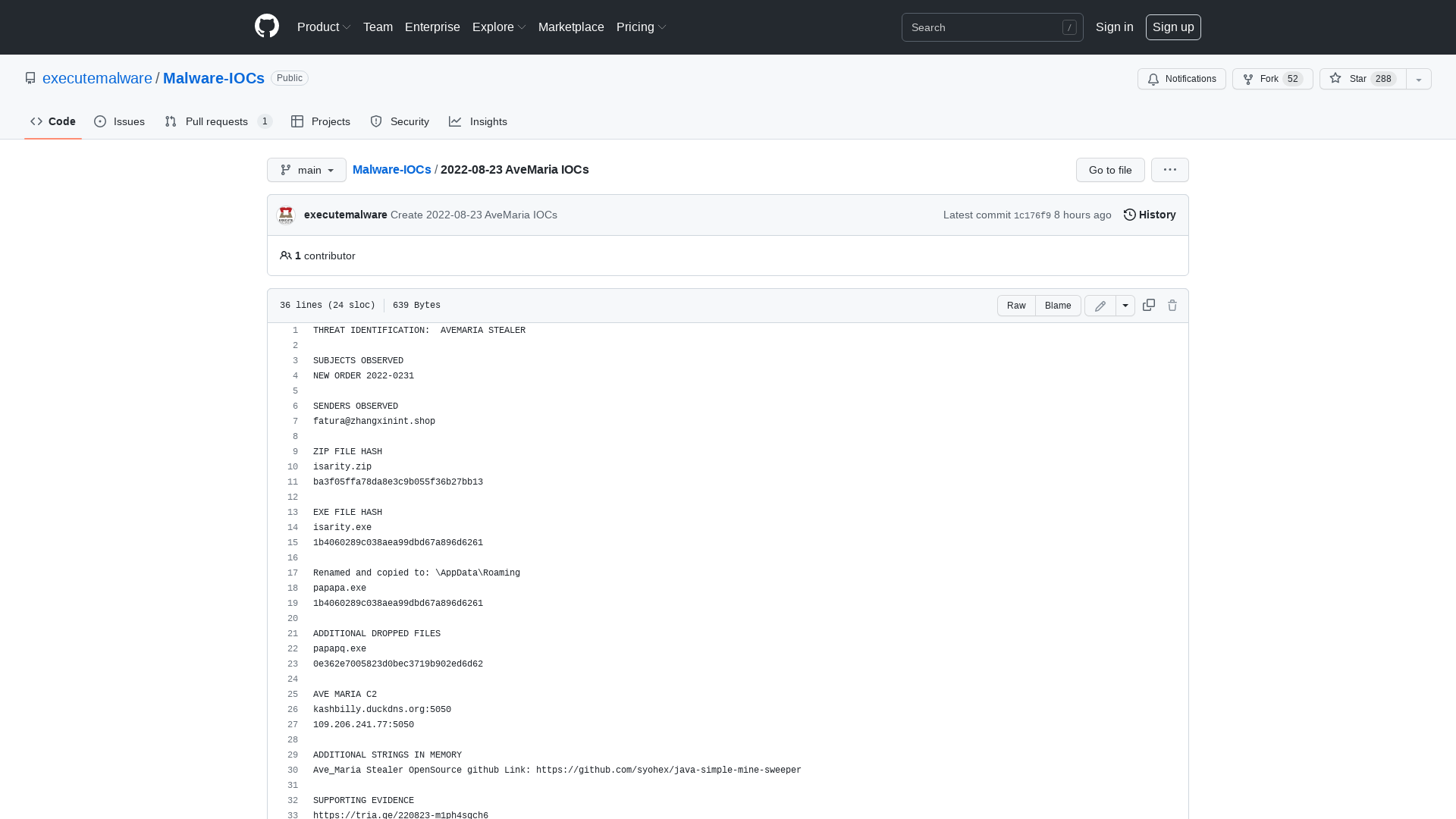Open the repository book icon next to executemalware
The height and width of the screenshot is (819, 1456).
pyautogui.click(x=30, y=78)
